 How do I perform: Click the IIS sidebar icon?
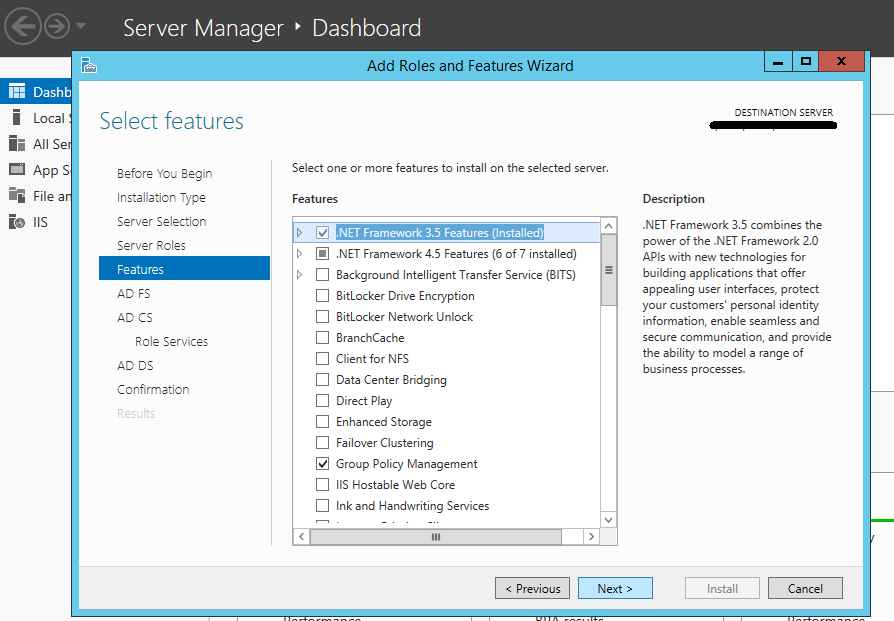point(17,221)
